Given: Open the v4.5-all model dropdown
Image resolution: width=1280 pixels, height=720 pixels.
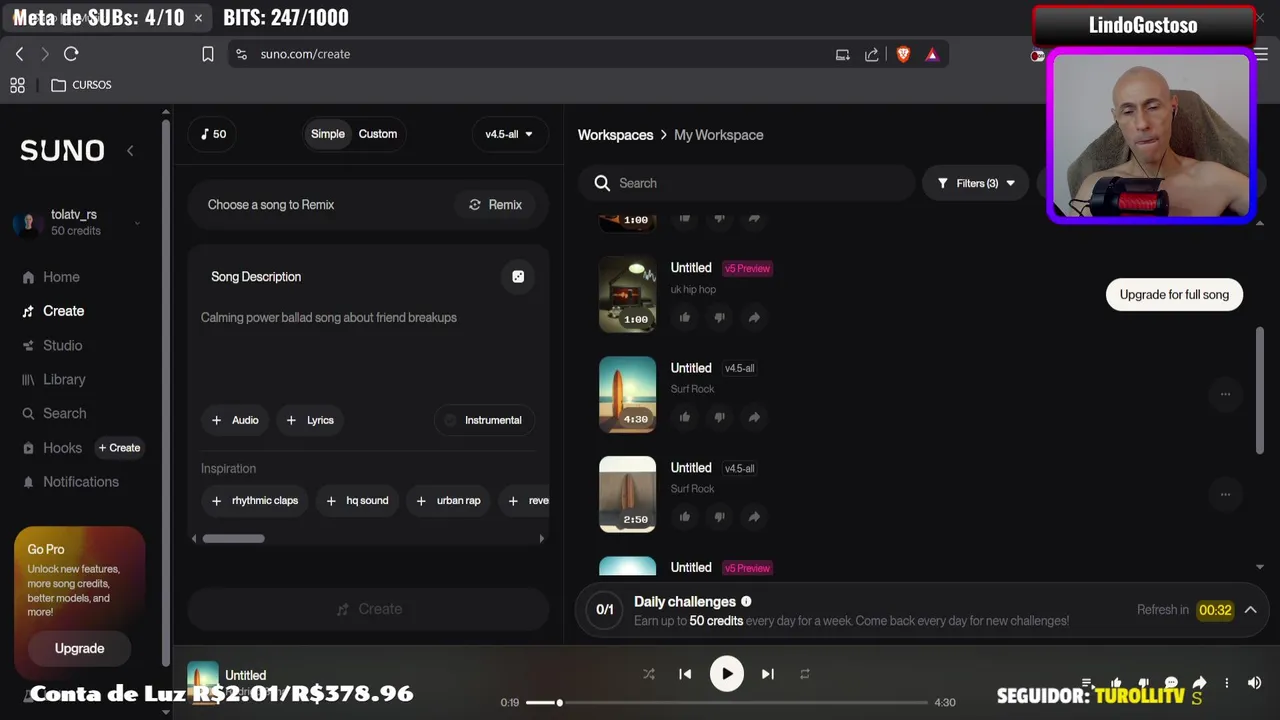Looking at the screenshot, I should click(x=509, y=134).
